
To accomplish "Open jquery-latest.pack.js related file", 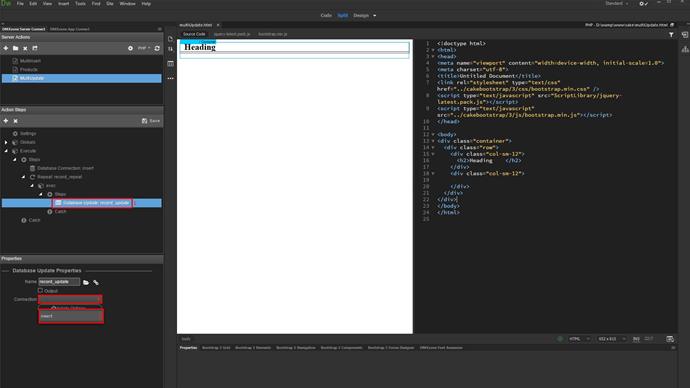I will [232, 34].
